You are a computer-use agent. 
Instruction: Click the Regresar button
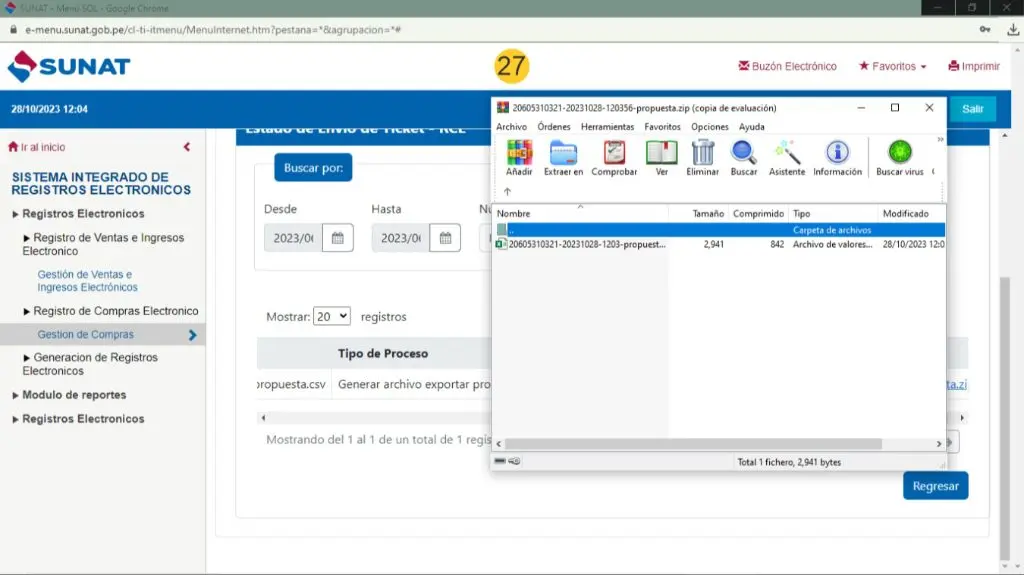[x=935, y=486]
